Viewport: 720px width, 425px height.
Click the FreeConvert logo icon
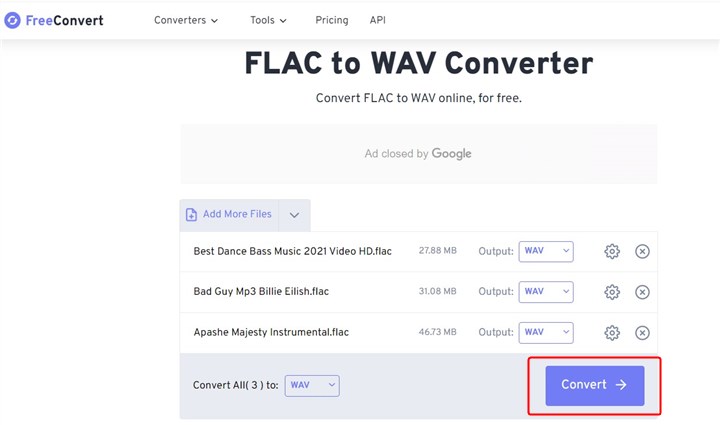(x=13, y=20)
